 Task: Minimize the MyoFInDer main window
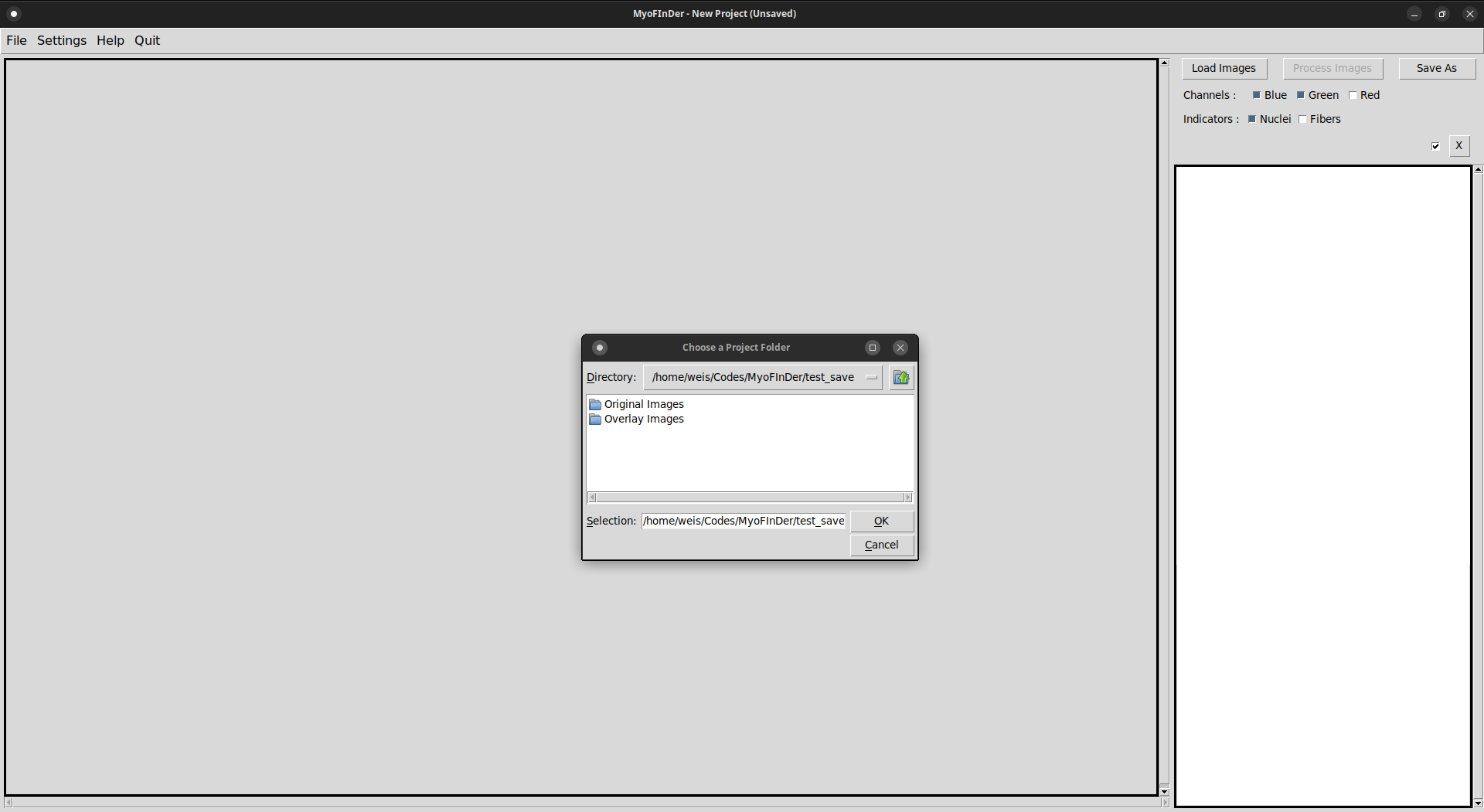(1414, 14)
